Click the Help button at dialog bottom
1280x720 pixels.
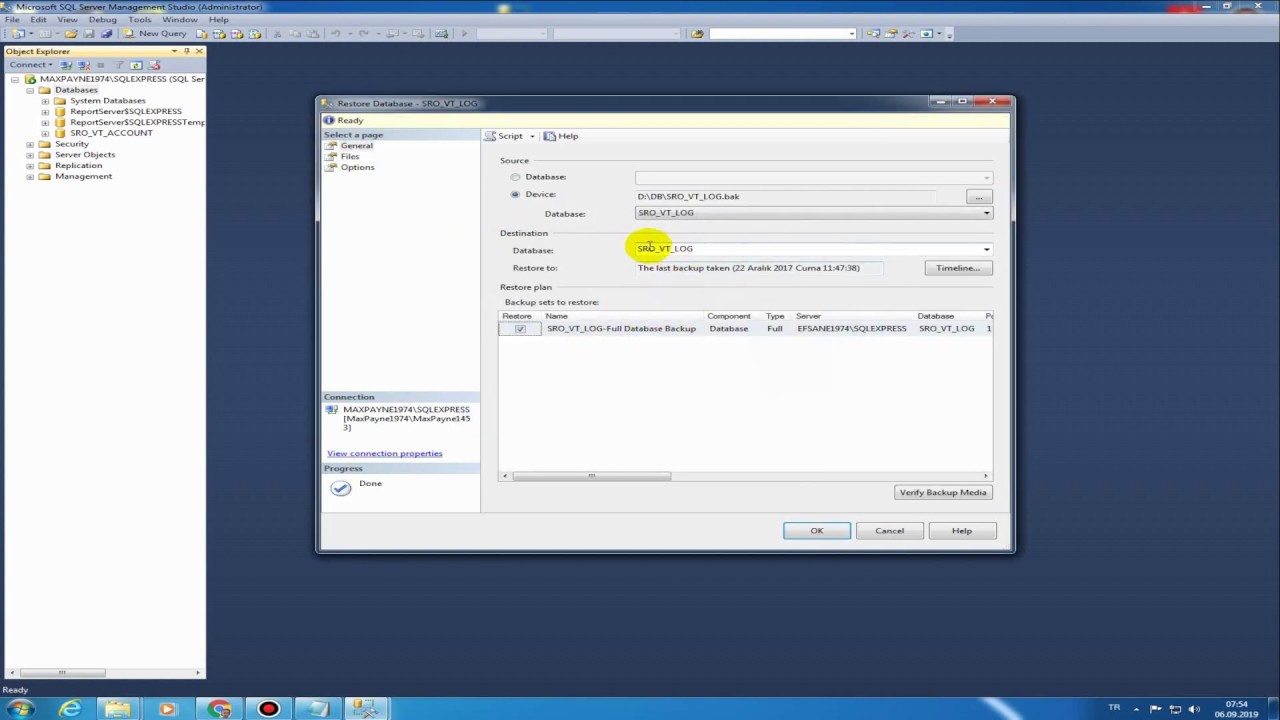pyautogui.click(x=961, y=531)
